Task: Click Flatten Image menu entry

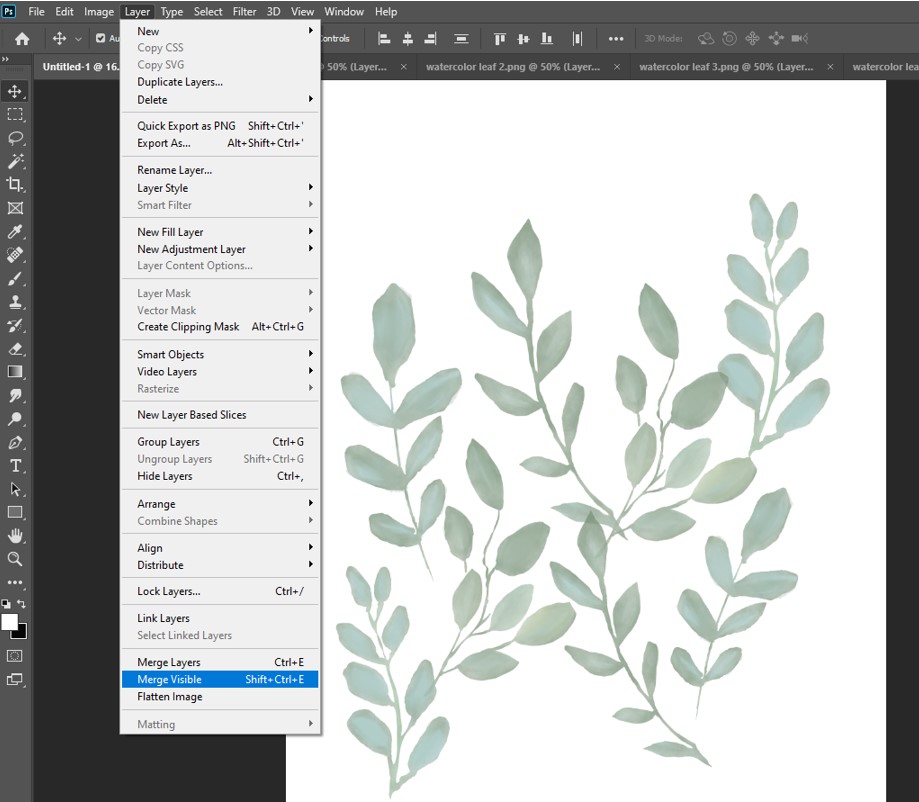Action: coord(170,697)
